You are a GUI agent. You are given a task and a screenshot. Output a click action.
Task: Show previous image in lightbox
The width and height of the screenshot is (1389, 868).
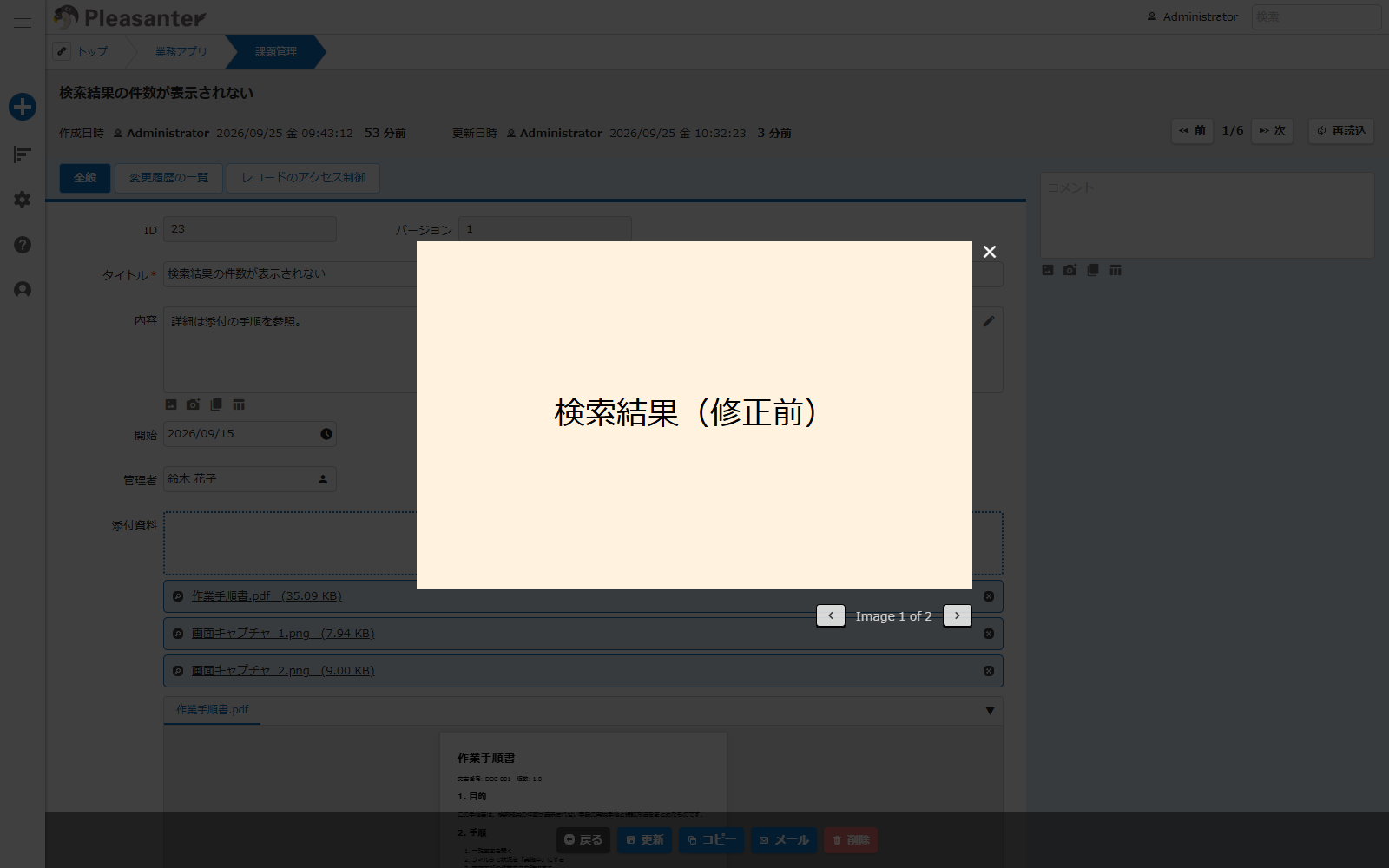[831, 615]
